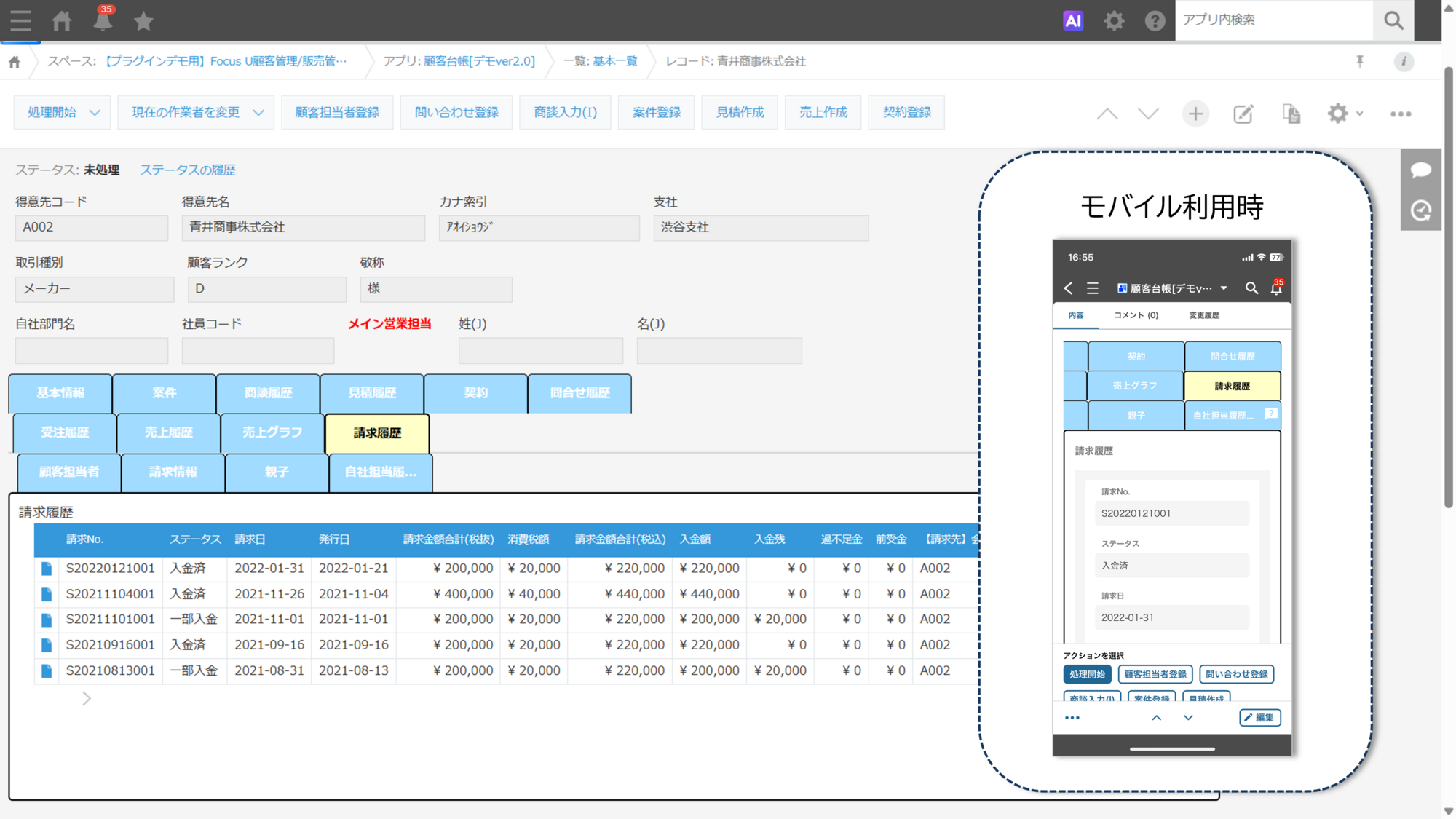The width and height of the screenshot is (1456, 819).
Task: Open app link 顧客台帳[デモver2.0]
Action: click(x=479, y=61)
